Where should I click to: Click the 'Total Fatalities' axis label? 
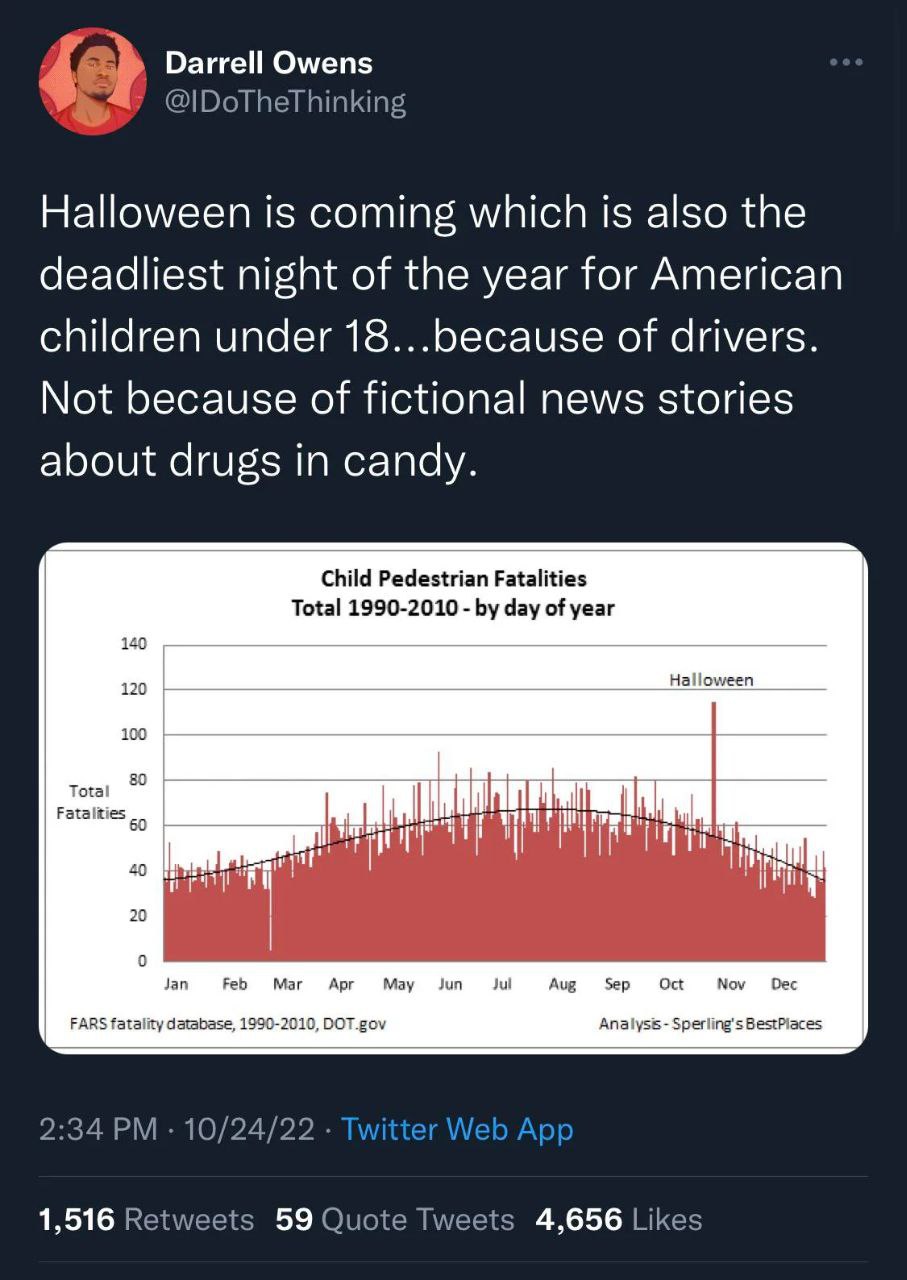(x=90, y=802)
